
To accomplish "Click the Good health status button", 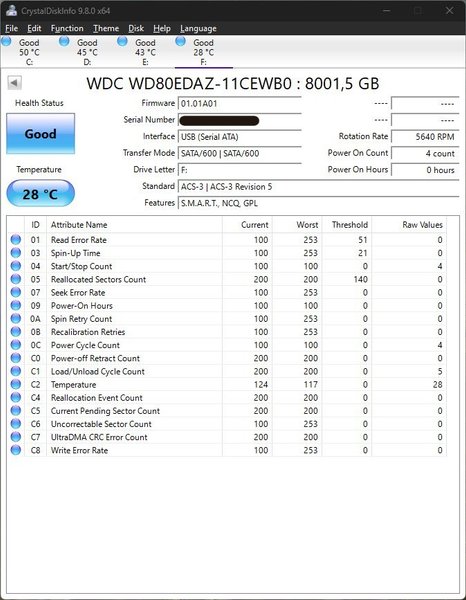I will (41, 134).
